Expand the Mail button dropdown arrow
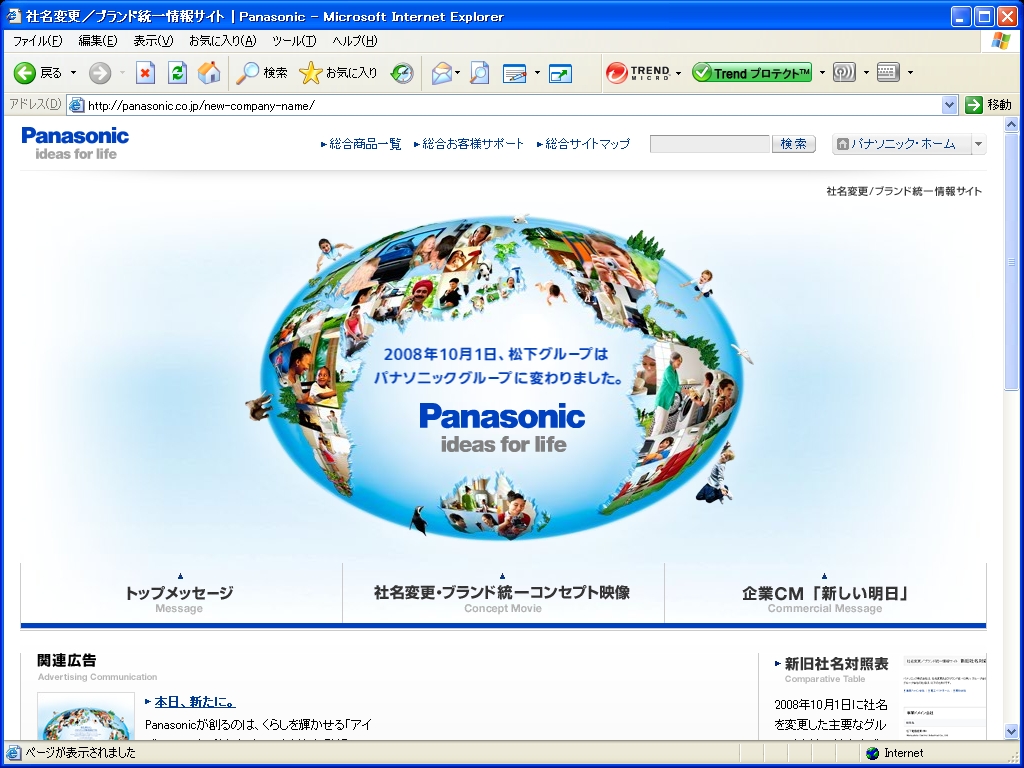The height and width of the screenshot is (768, 1024). tap(458, 72)
